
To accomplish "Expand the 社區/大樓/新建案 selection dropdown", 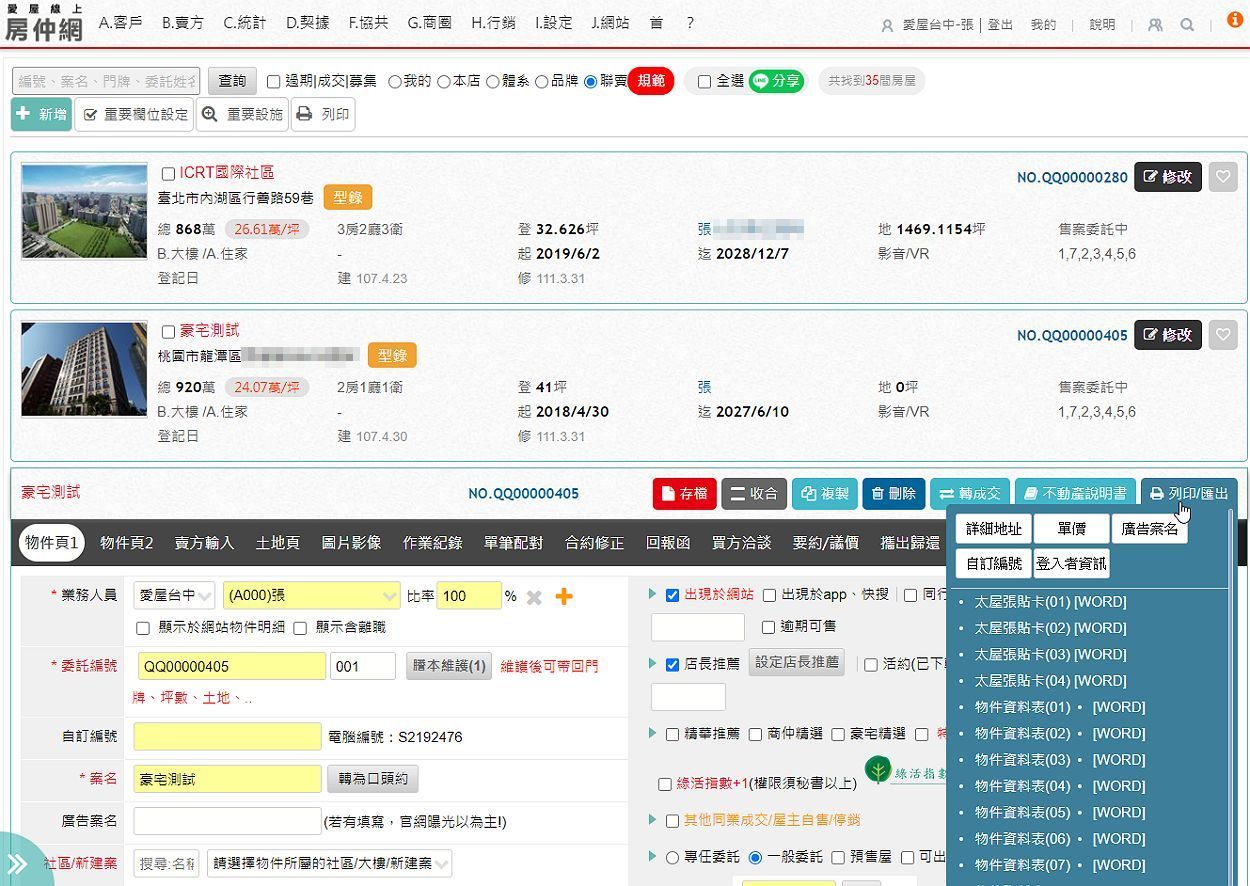I will click(x=329, y=863).
